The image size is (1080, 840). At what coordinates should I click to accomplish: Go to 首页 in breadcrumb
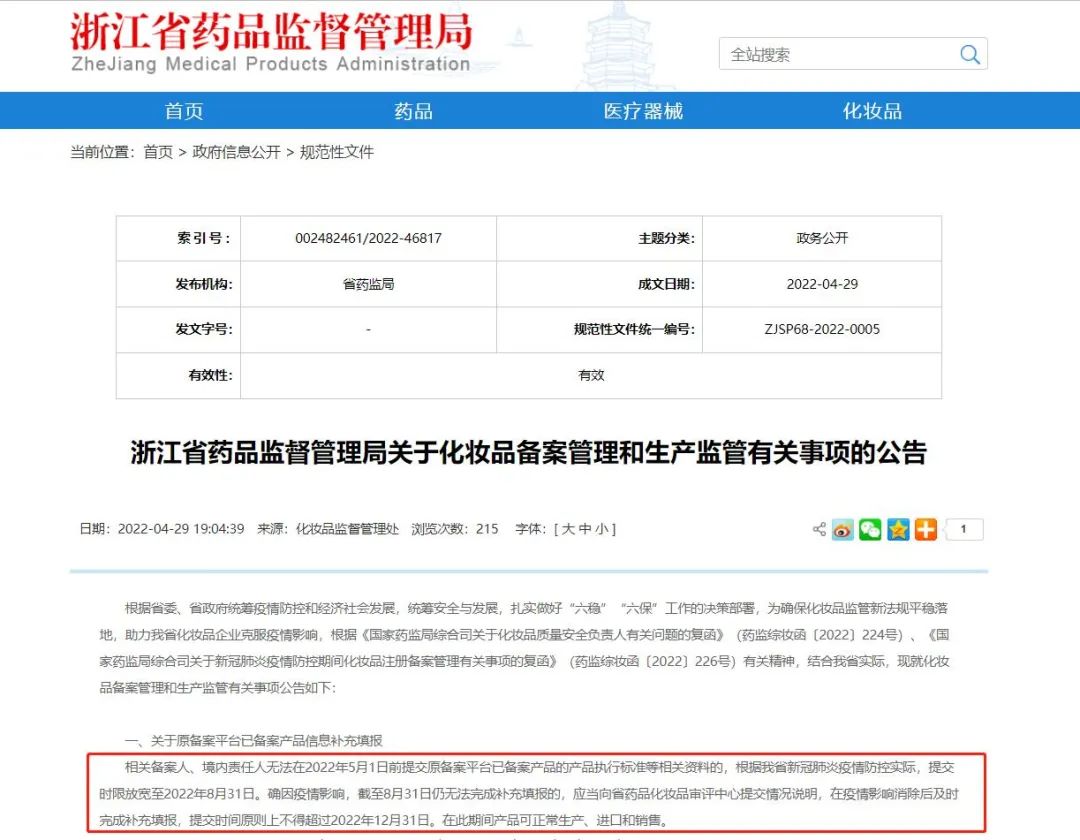coord(158,152)
